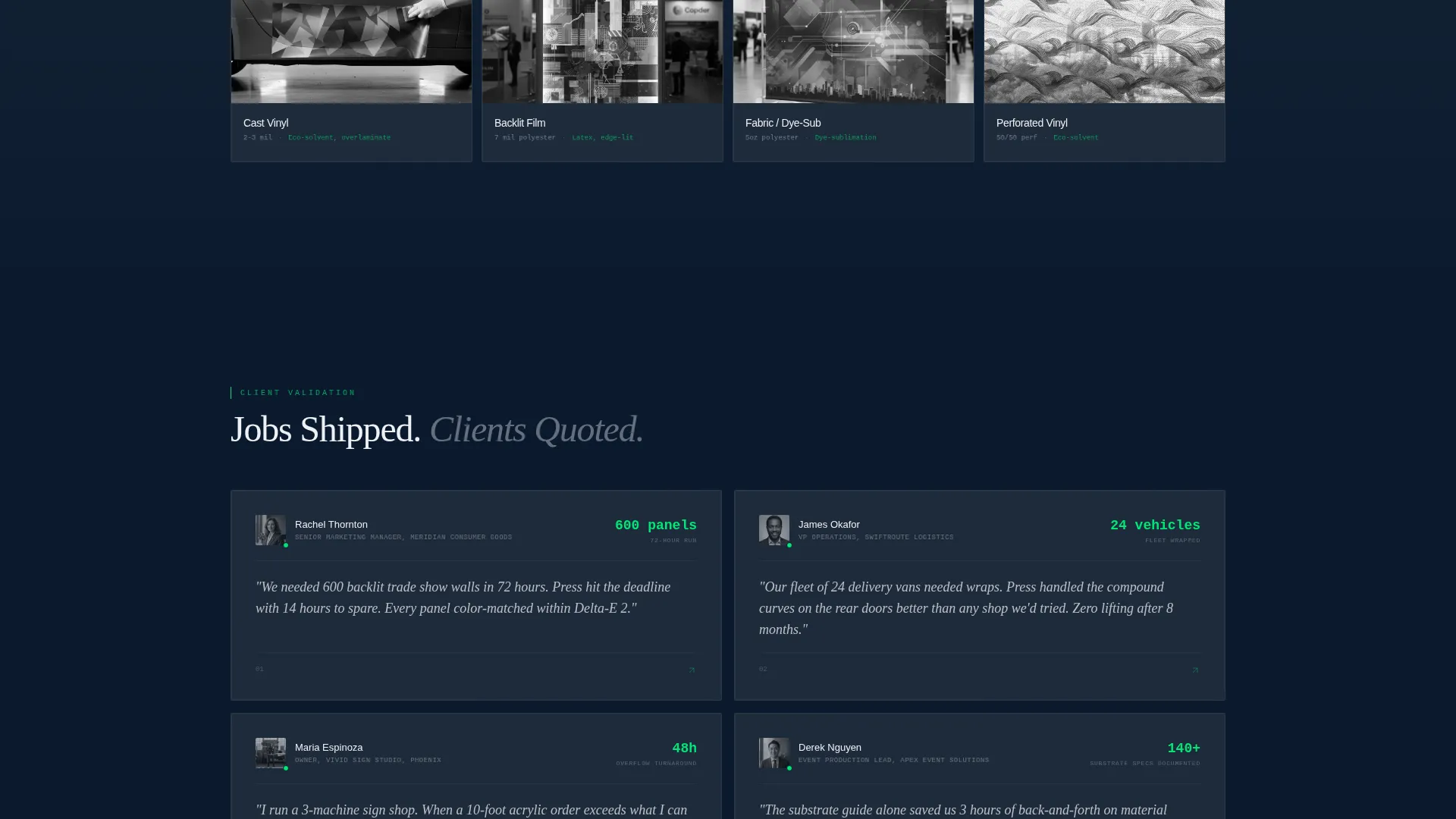Click Rachel Thornton's avatar photo
Image resolution: width=1456 pixels, height=819 pixels.
coord(271,530)
